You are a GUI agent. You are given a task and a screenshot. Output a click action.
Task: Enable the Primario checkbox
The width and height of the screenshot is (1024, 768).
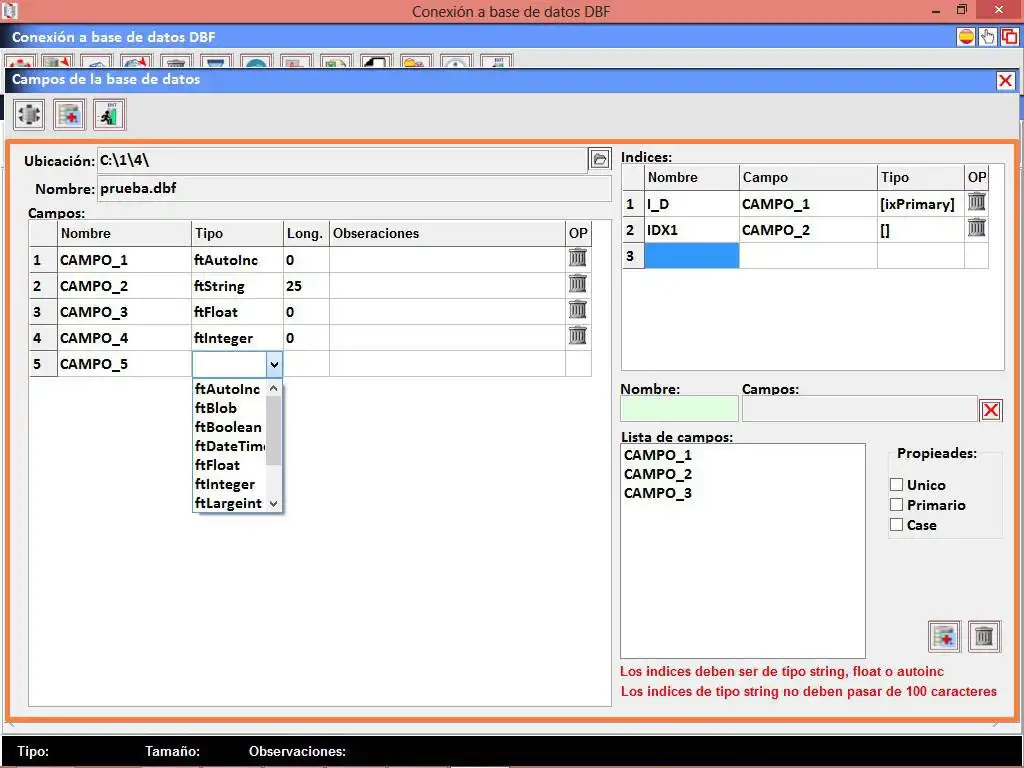tap(897, 505)
